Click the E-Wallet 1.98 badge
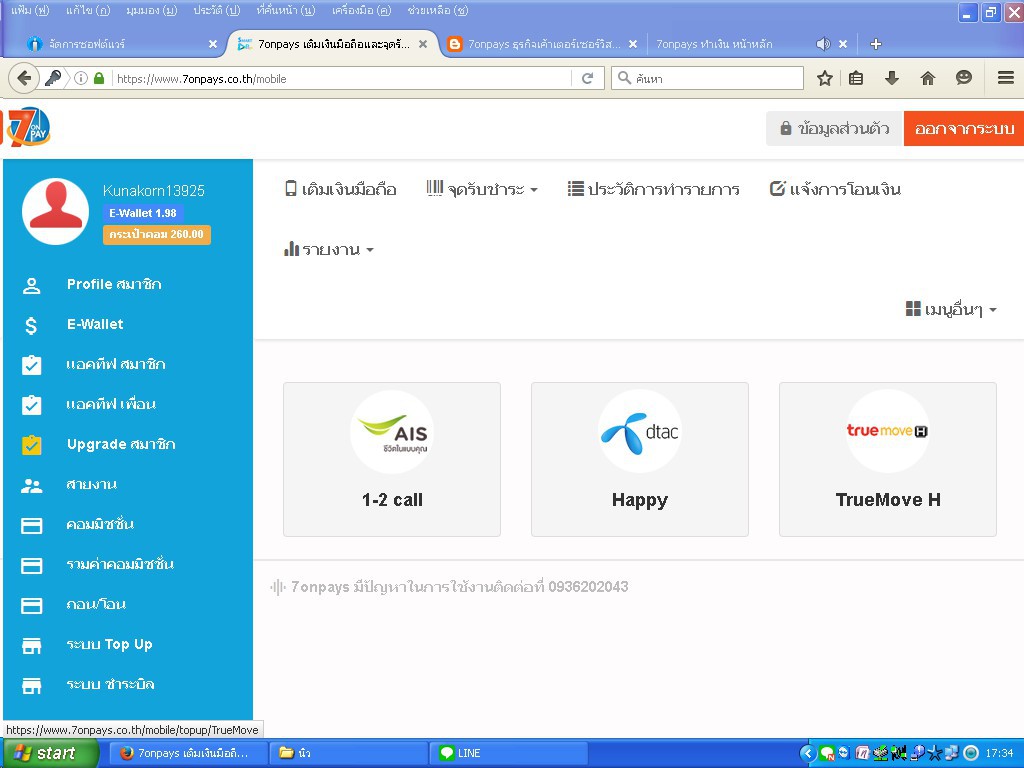1024x768 pixels. click(x=143, y=213)
